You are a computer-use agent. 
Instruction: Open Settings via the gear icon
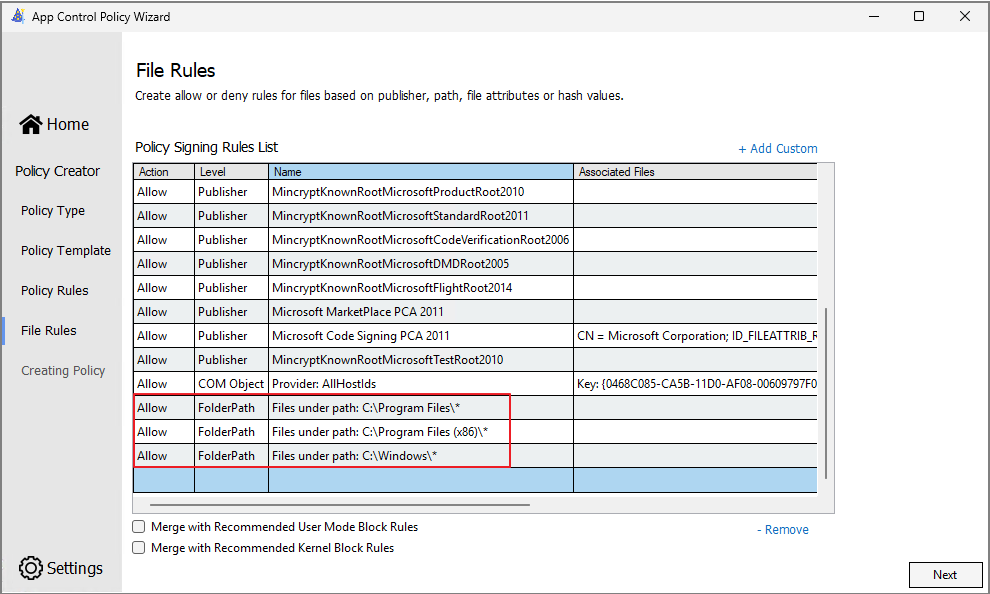pyautogui.click(x=30, y=568)
